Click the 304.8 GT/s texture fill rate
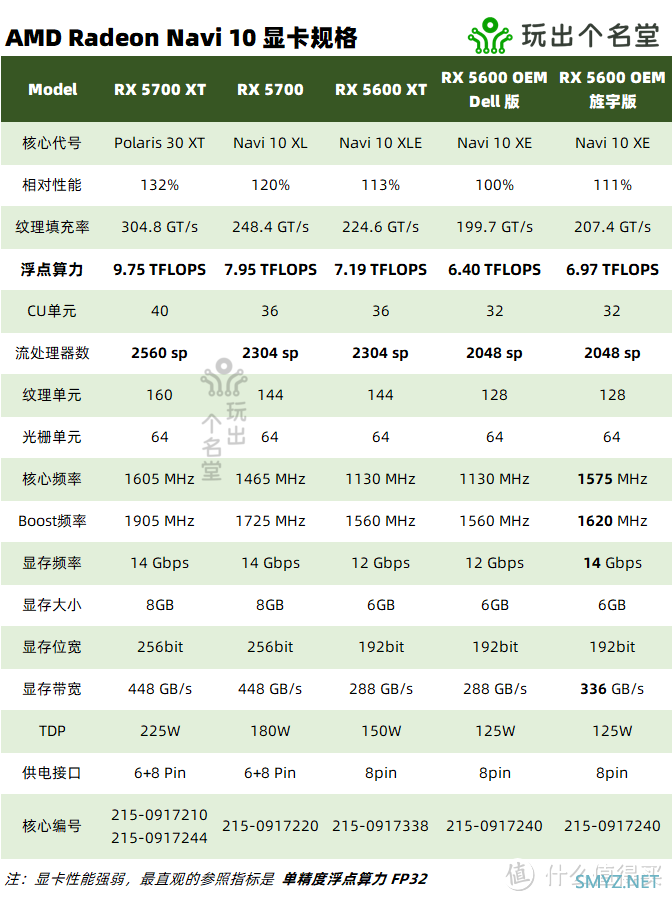The height and width of the screenshot is (901, 672). (159, 227)
